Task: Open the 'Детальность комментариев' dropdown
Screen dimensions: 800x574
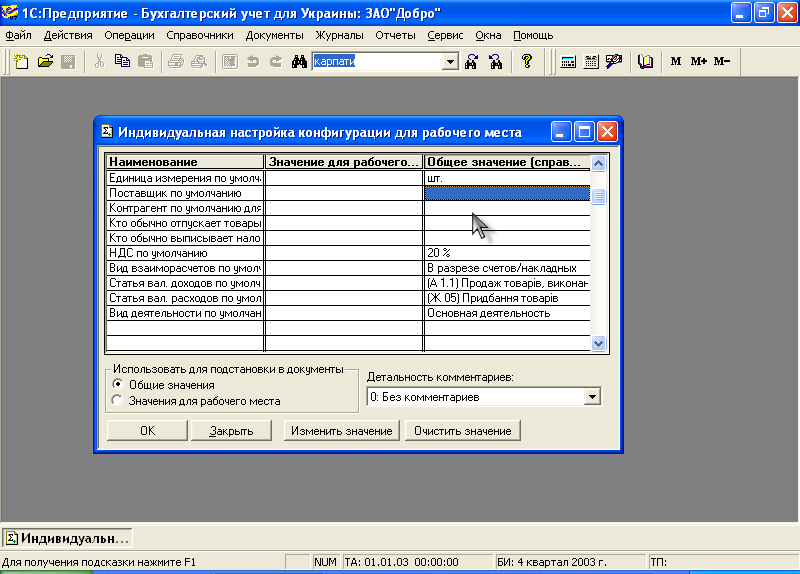Action: (592, 396)
